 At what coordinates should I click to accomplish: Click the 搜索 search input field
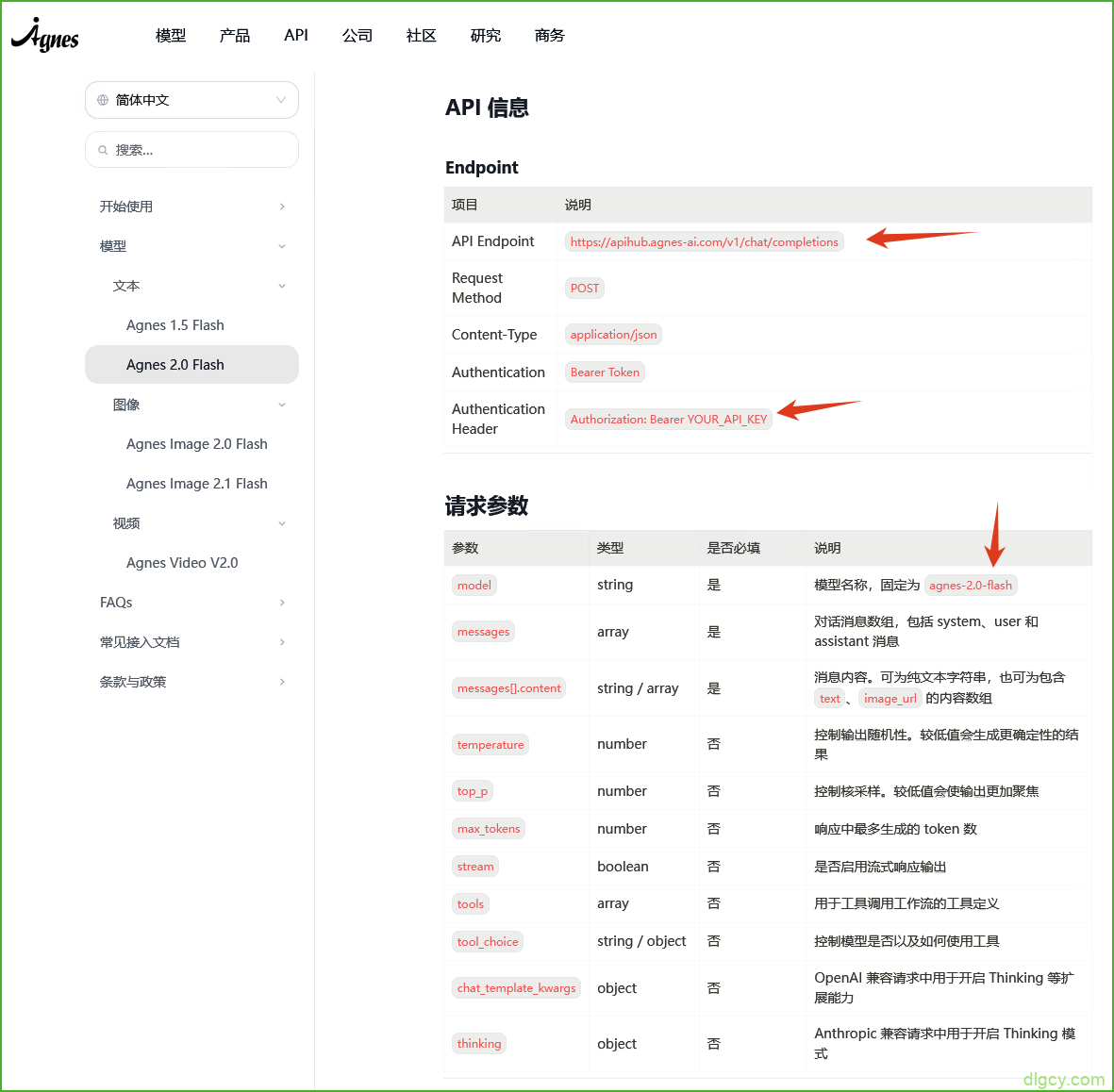tap(191, 150)
